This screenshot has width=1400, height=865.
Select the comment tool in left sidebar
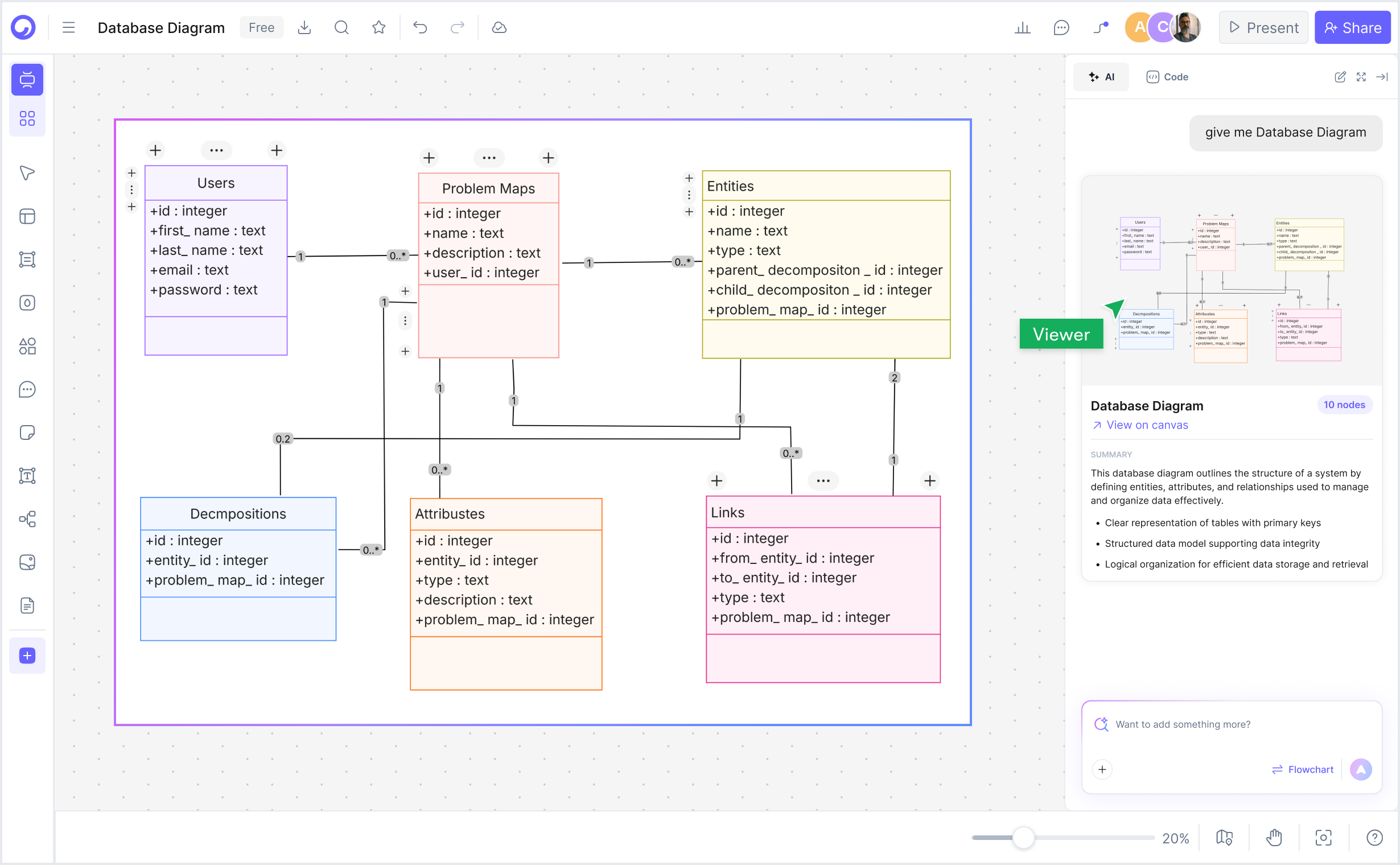click(27, 390)
